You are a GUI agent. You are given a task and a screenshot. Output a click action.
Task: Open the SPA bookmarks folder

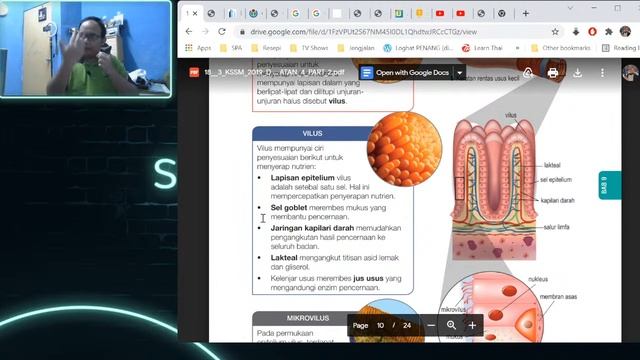[x=231, y=48]
